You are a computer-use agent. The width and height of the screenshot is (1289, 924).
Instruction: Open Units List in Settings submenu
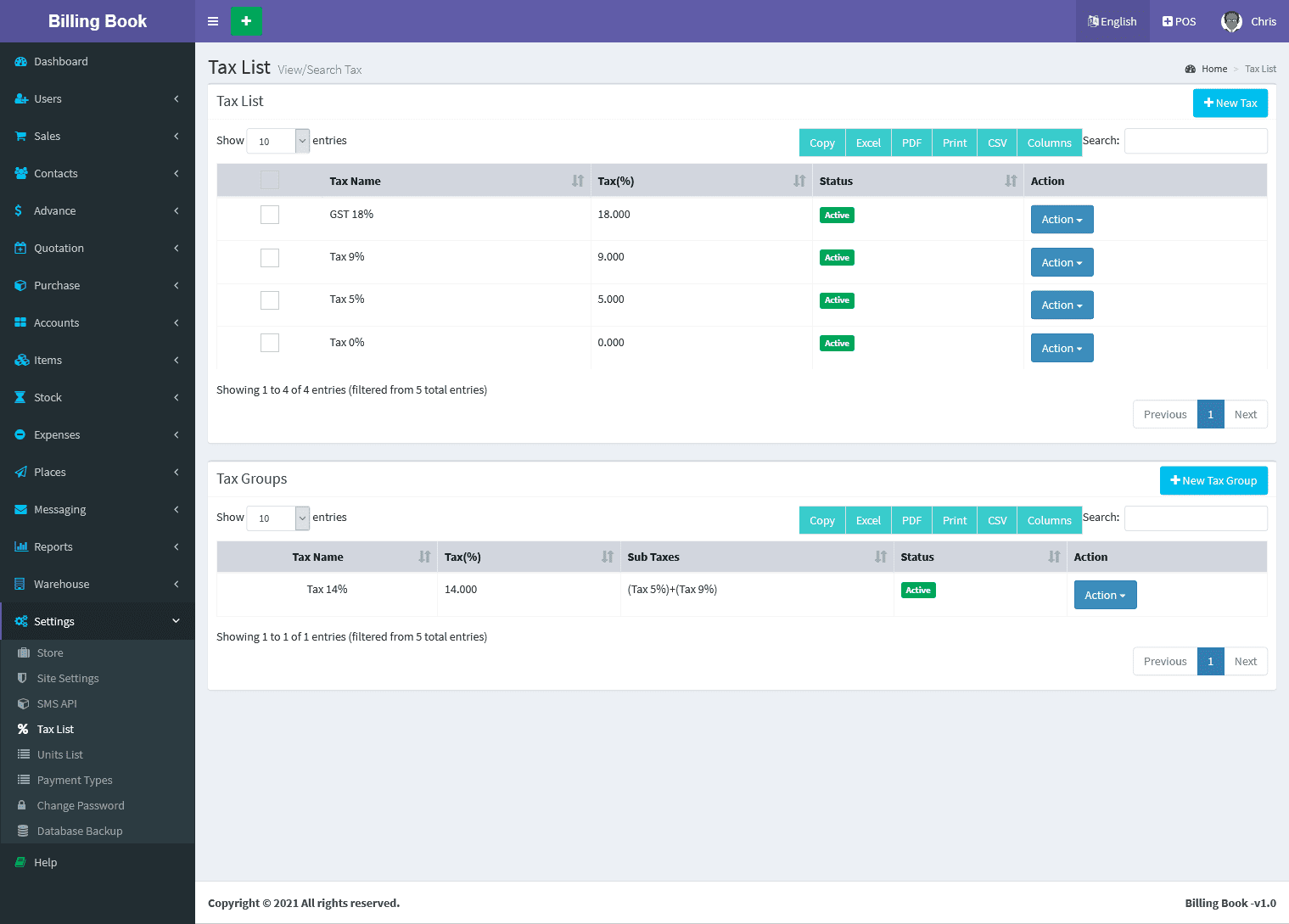point(60,754)
